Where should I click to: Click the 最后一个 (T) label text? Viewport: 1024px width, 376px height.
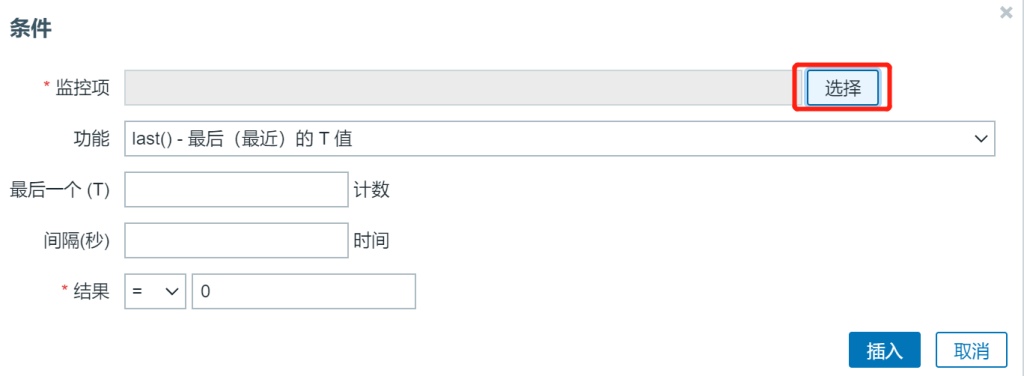tap(59, 190)
